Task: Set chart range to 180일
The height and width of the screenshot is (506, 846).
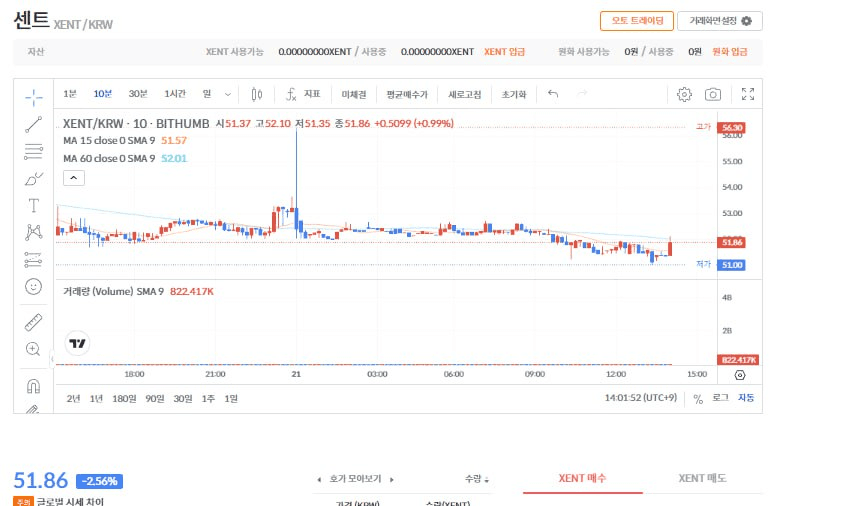Action: point(124,399)
